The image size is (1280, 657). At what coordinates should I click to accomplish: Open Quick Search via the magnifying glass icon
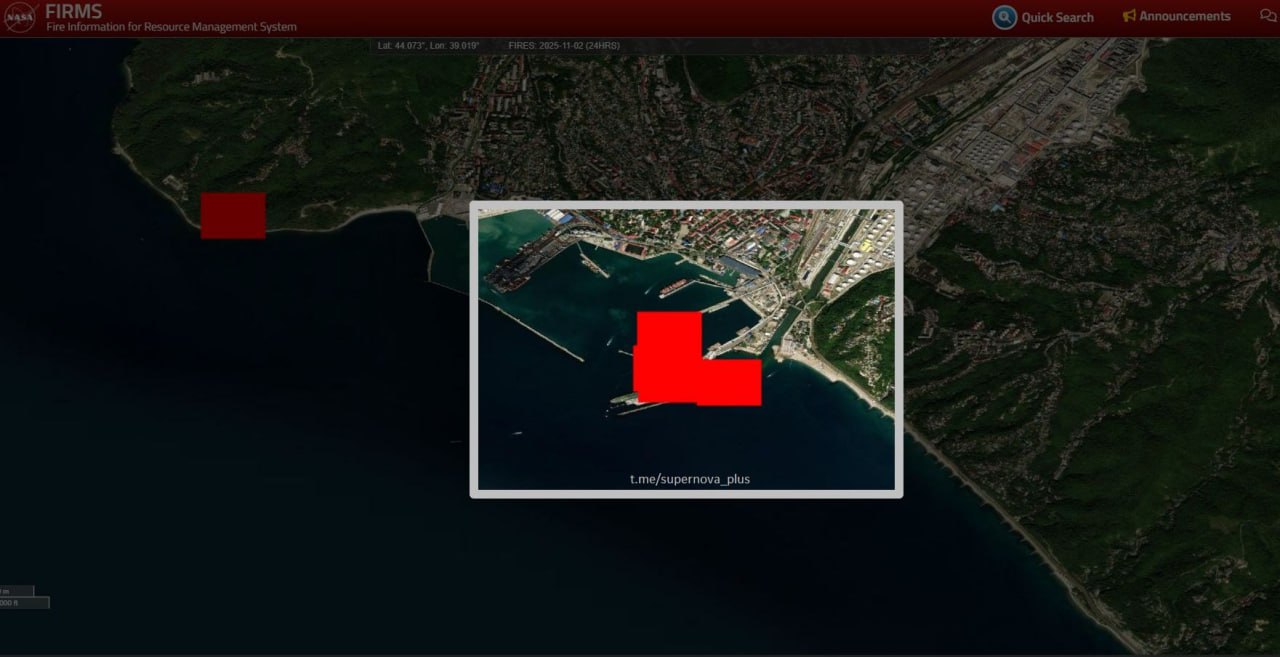tap(1003, 17)
